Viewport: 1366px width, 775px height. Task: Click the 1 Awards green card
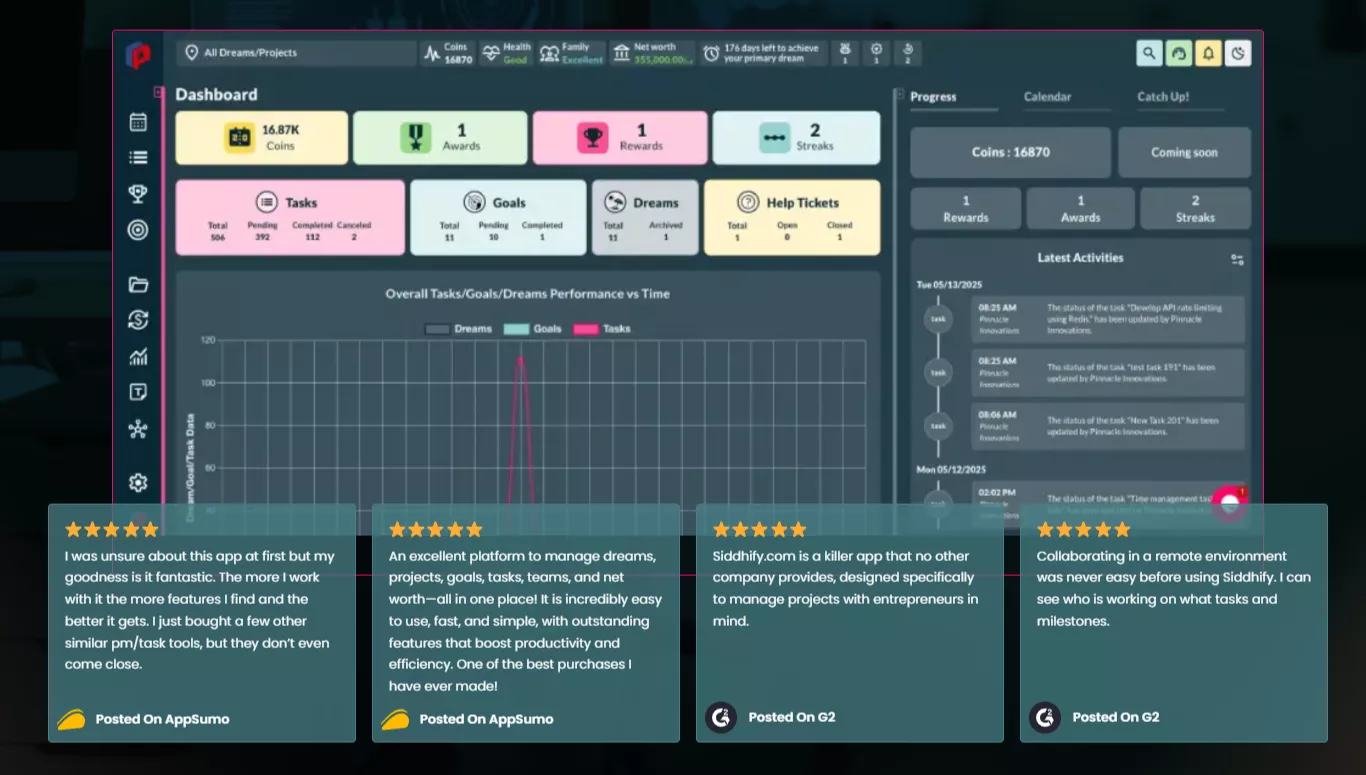[440, 138]
